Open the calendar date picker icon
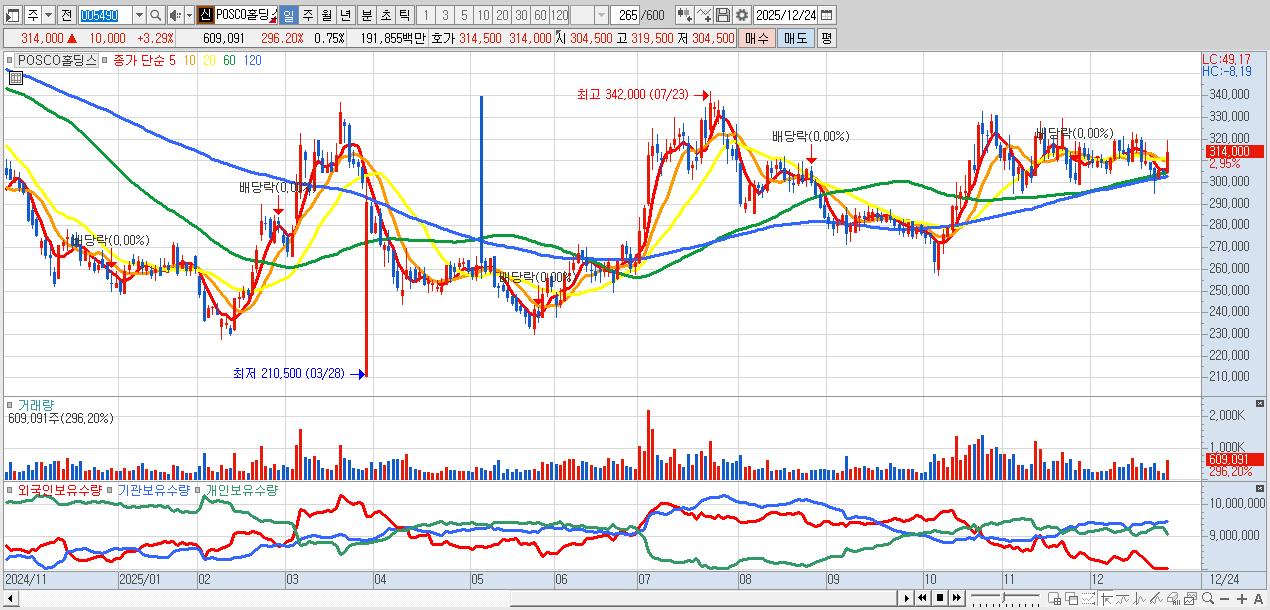 [x=826, y=15]
